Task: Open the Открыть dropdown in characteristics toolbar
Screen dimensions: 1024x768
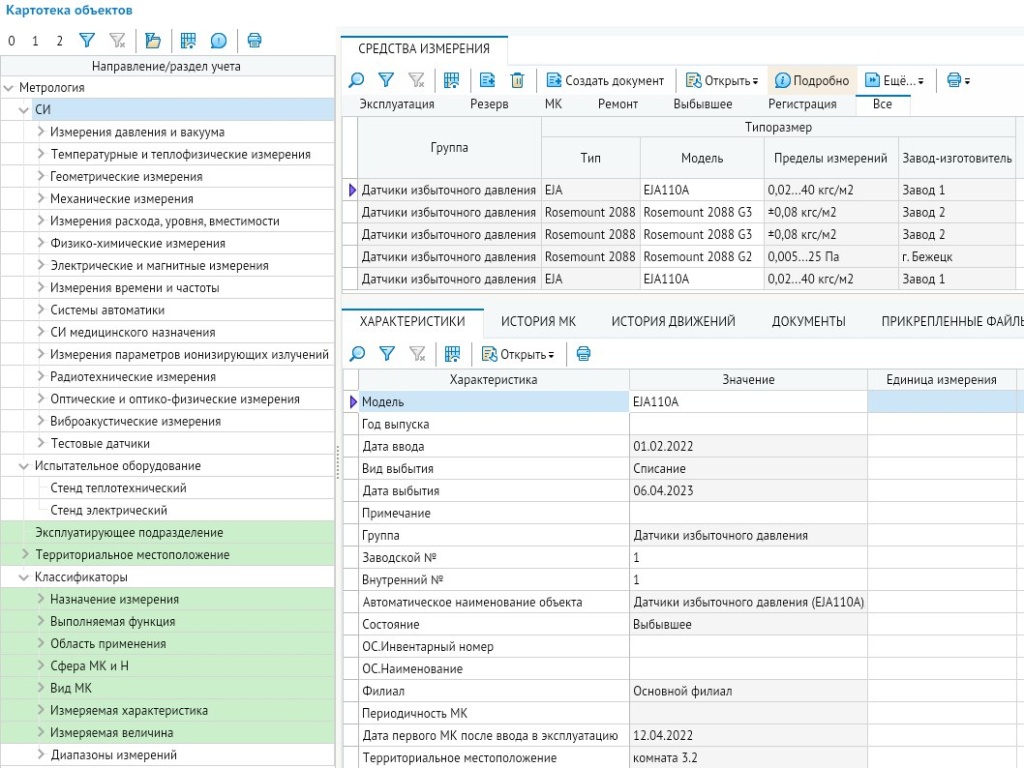Action: pyautogui.click(x=518, y=354)
